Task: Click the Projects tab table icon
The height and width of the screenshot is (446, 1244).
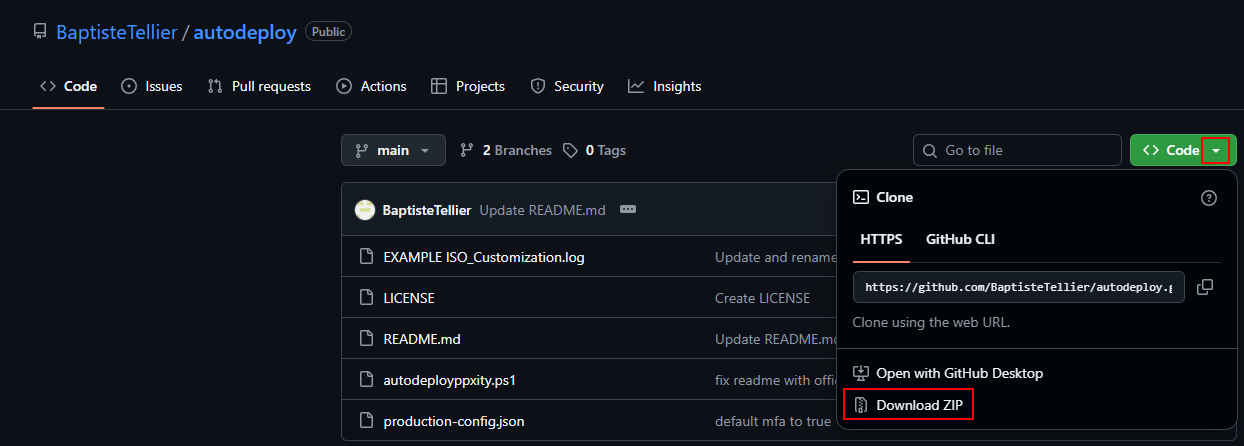Action: [x=439, y=86]
